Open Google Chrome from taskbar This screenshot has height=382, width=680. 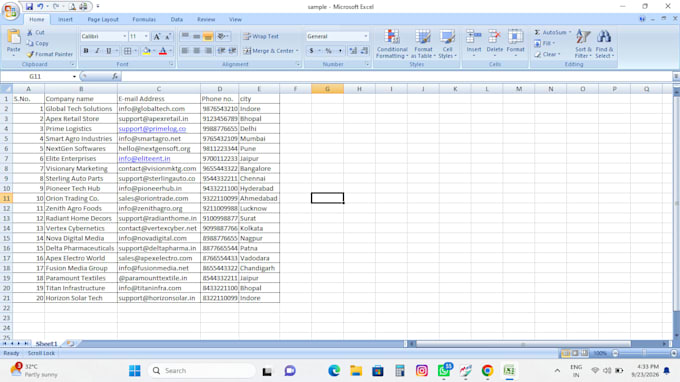(x=487, y=371)
